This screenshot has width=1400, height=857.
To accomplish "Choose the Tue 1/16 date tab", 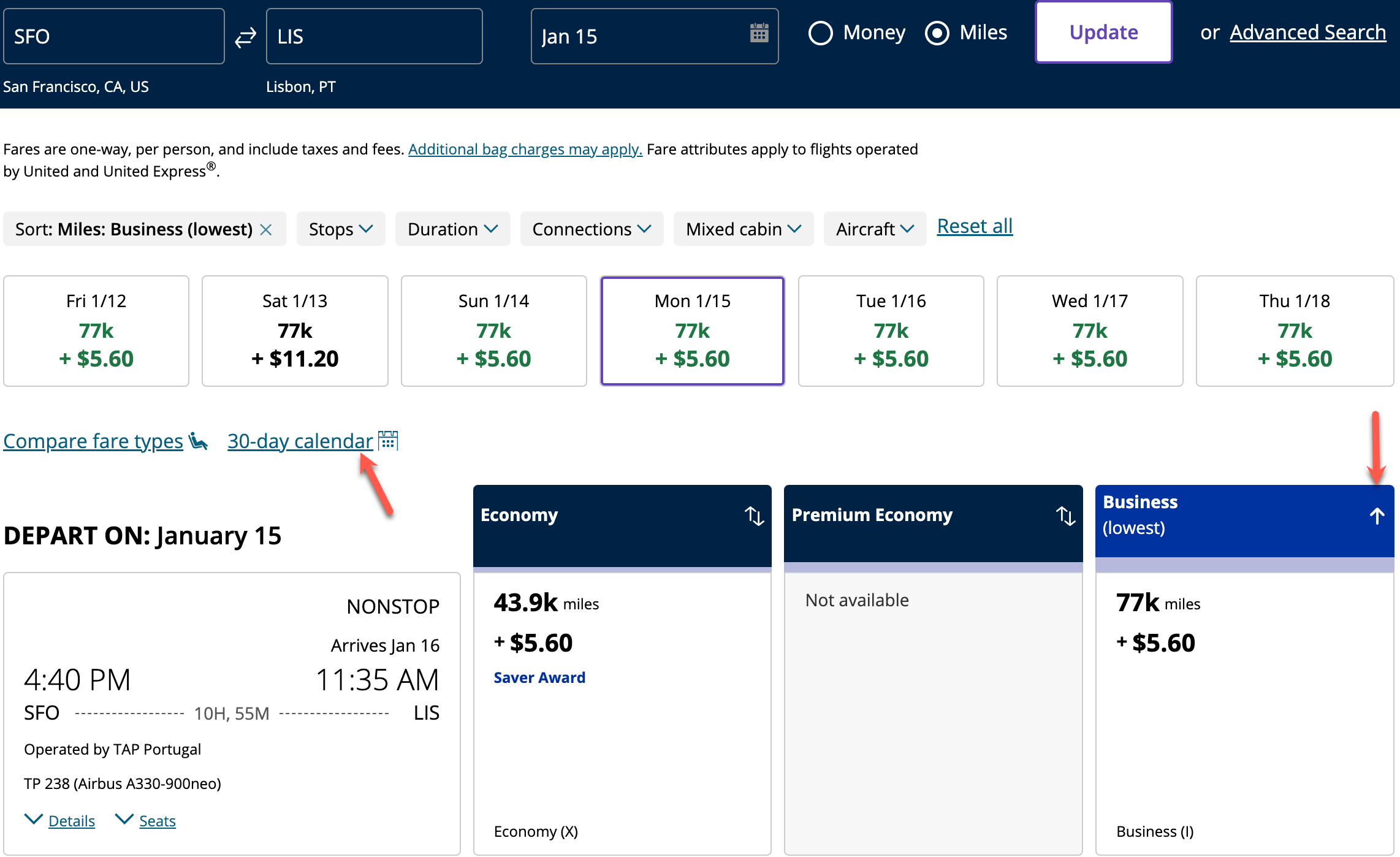I will tap(891, 331).
